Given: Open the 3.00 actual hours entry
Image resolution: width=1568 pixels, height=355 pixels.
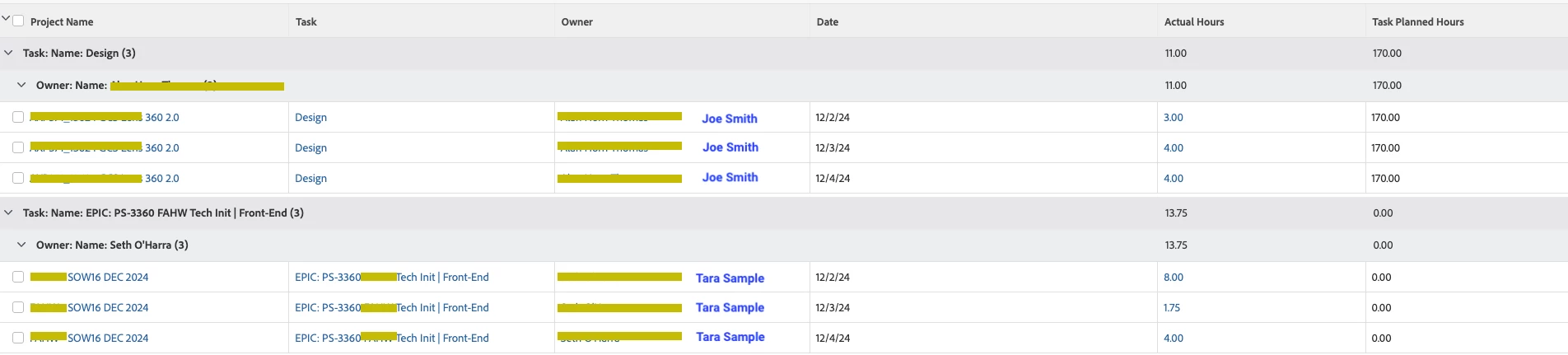Looking at the screenshot, I should pyautogui.click(x=1173, y=118).
